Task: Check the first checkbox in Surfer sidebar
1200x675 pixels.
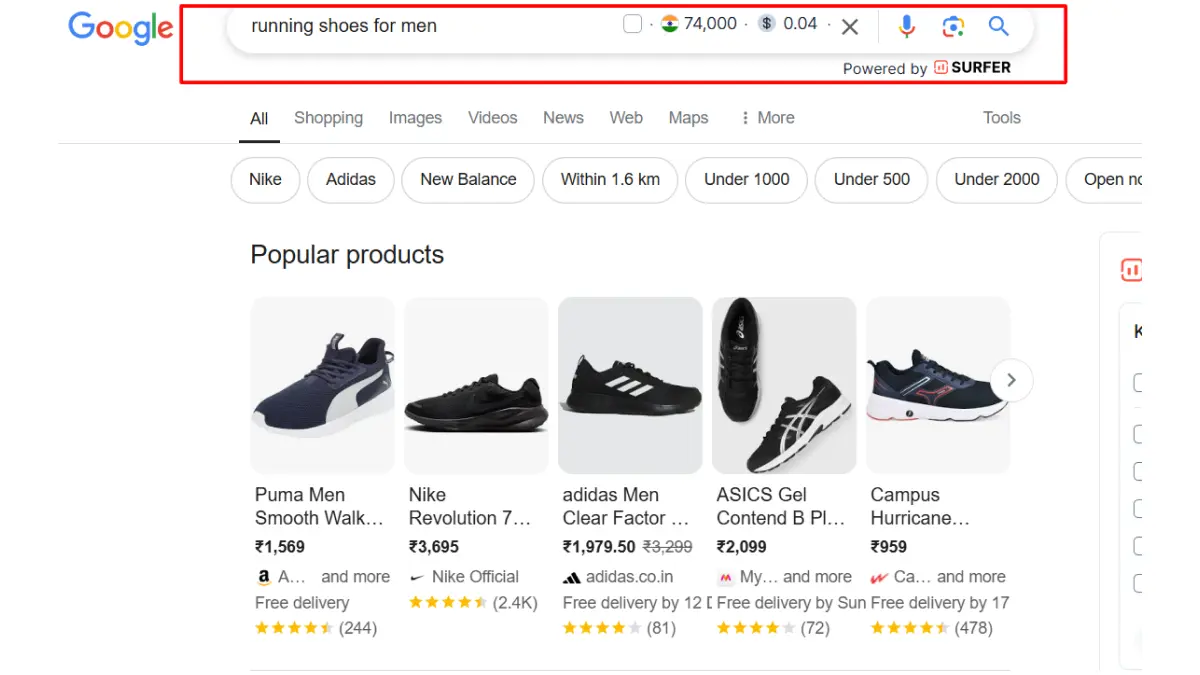Action: click(x=1138, y=383)
